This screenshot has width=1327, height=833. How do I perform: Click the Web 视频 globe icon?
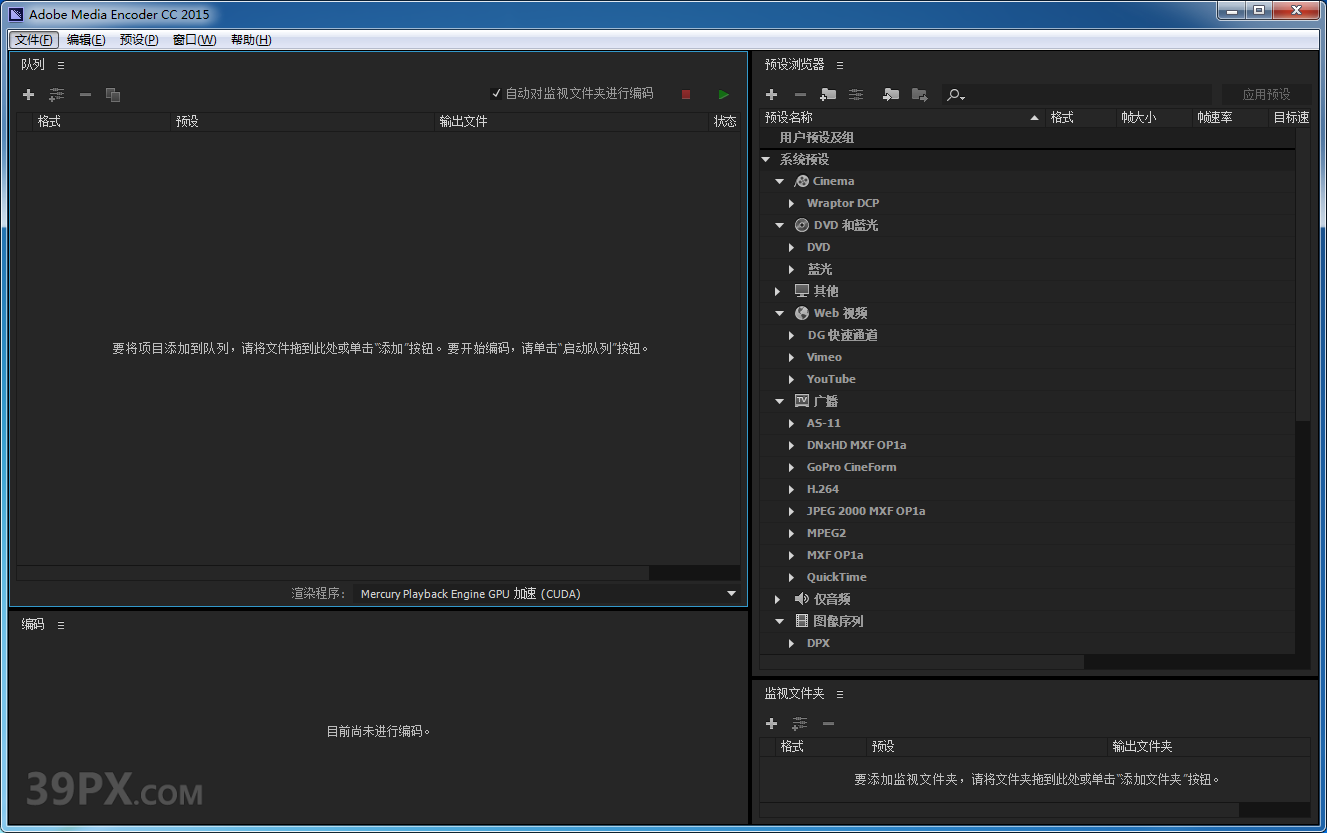pos(802,314)
